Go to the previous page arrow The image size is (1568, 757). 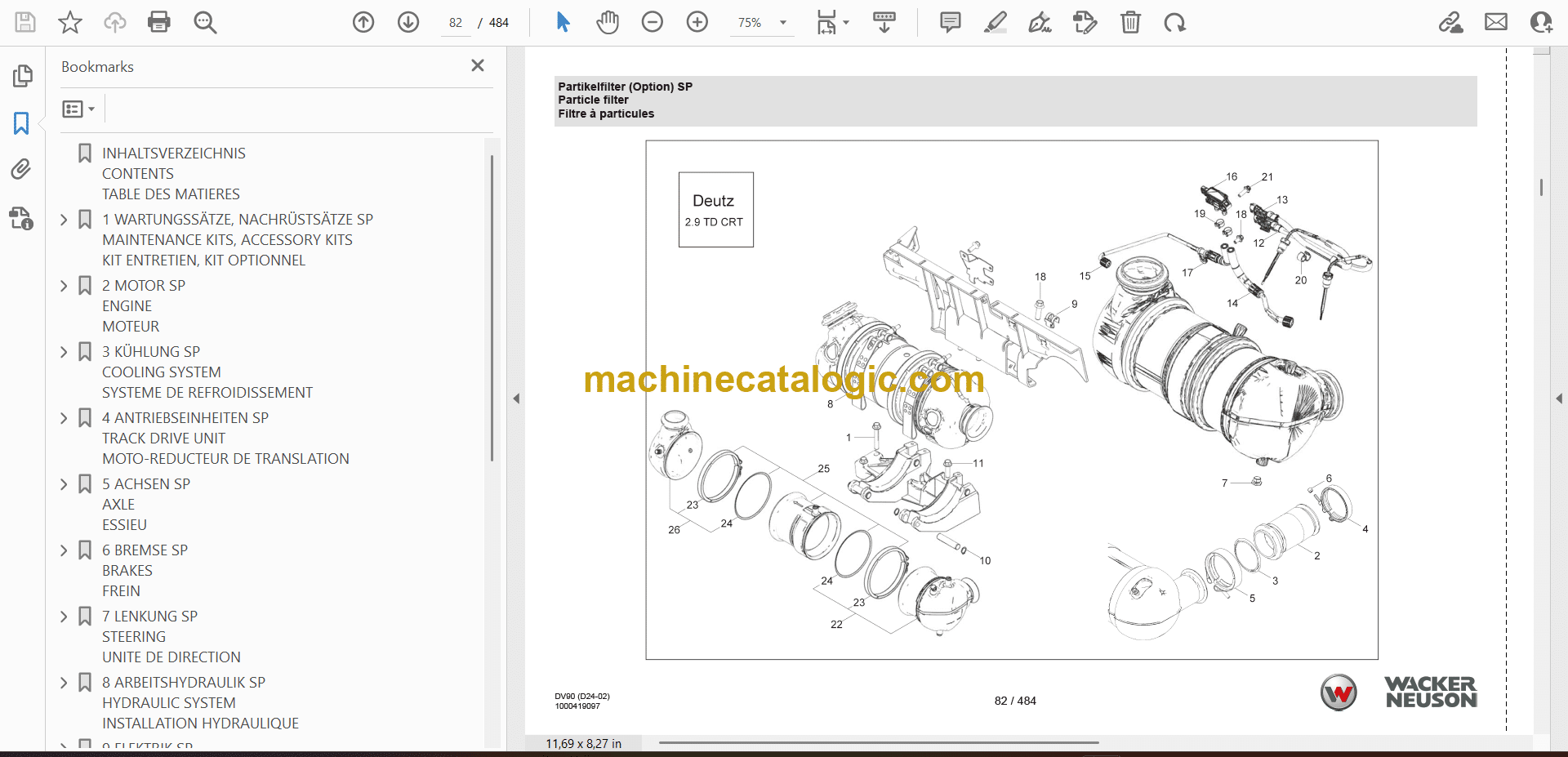tap(363, 22)
